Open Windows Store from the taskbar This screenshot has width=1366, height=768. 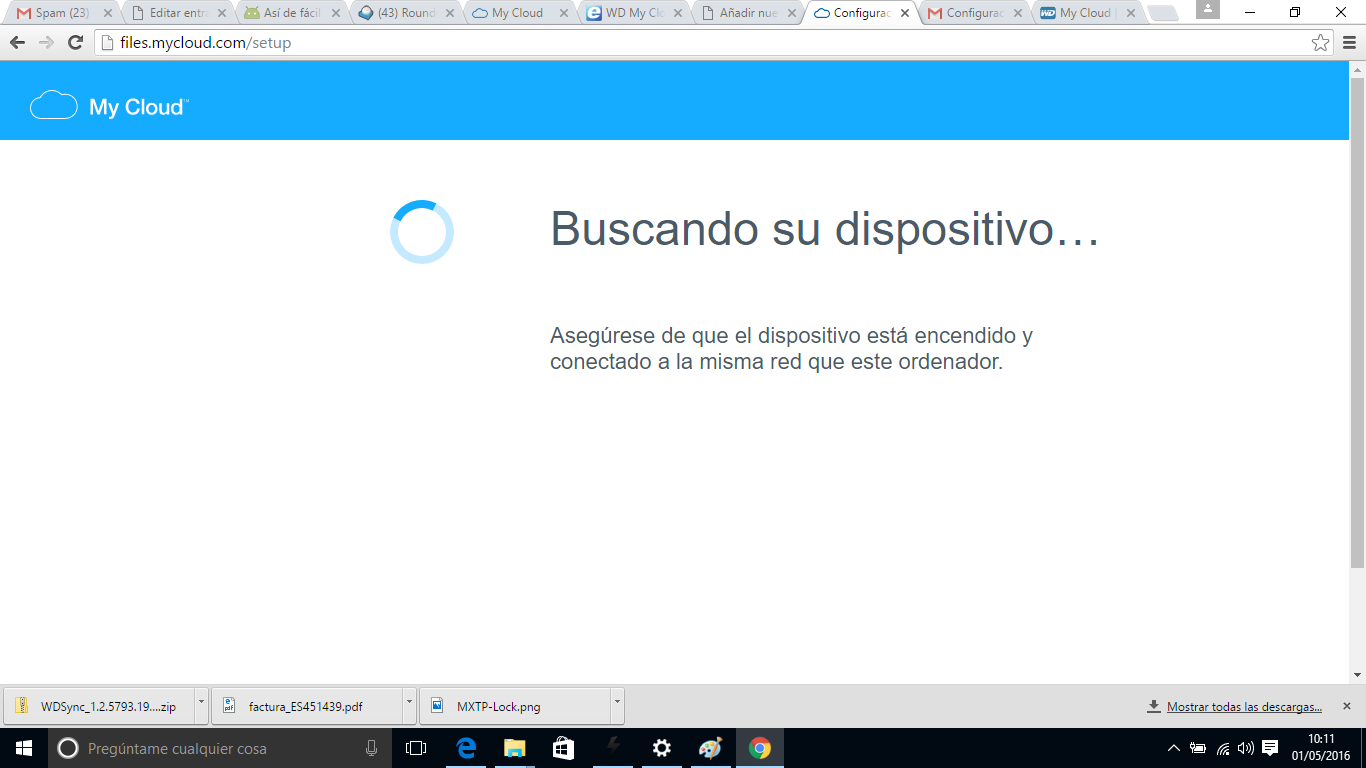[x=563, y=748]
